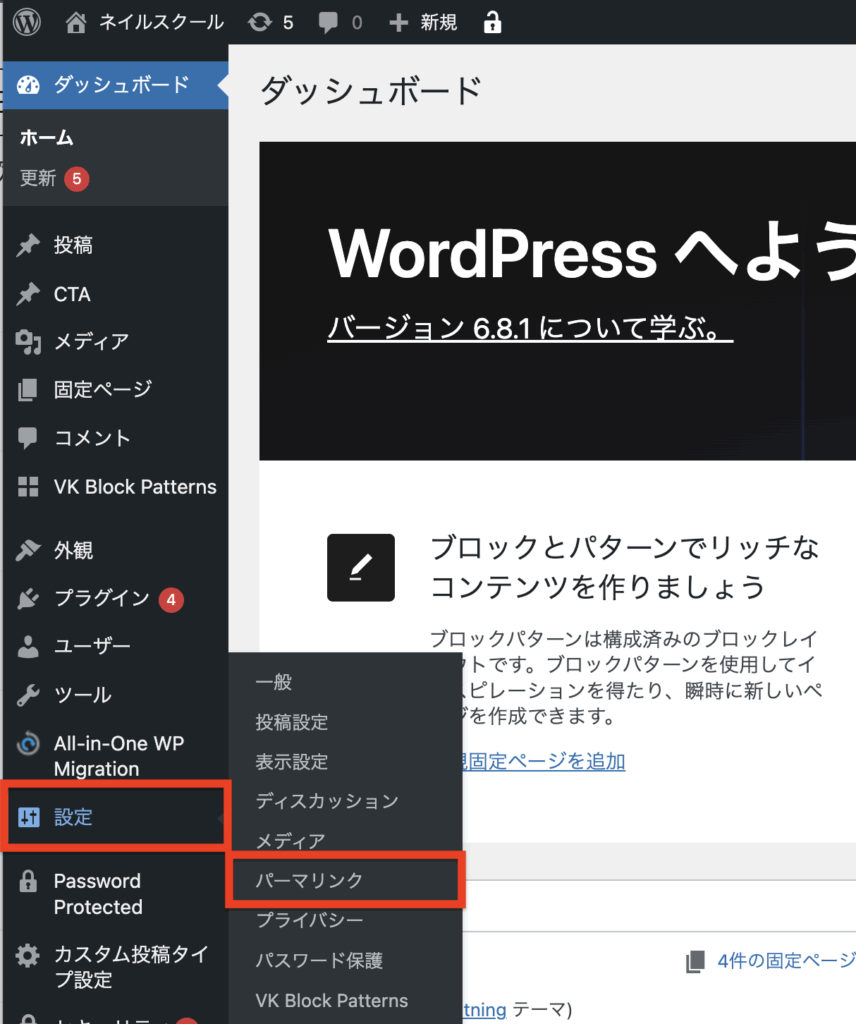The image size is (856, 1024).
Task: Click the pencil edit icon in welcome panel
Action: (x=361, y=568)
